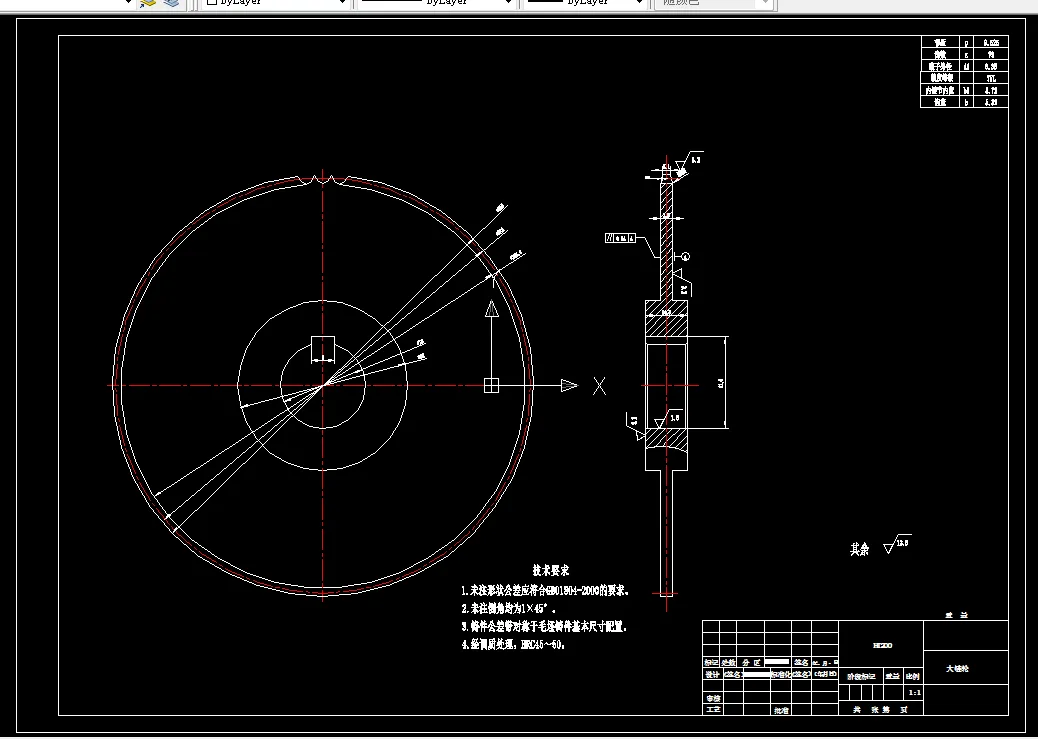Click the 1.6 roughness symbol in the bore section

[669, 419]
